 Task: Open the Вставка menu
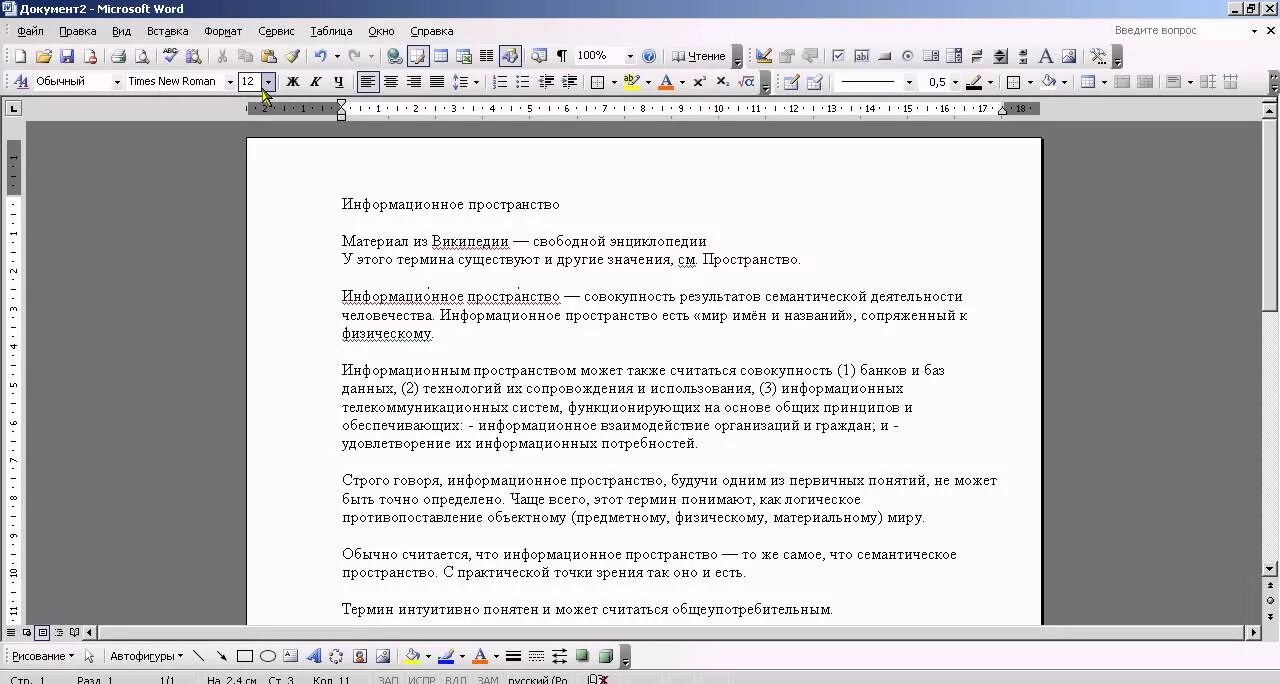coord(167,31)
